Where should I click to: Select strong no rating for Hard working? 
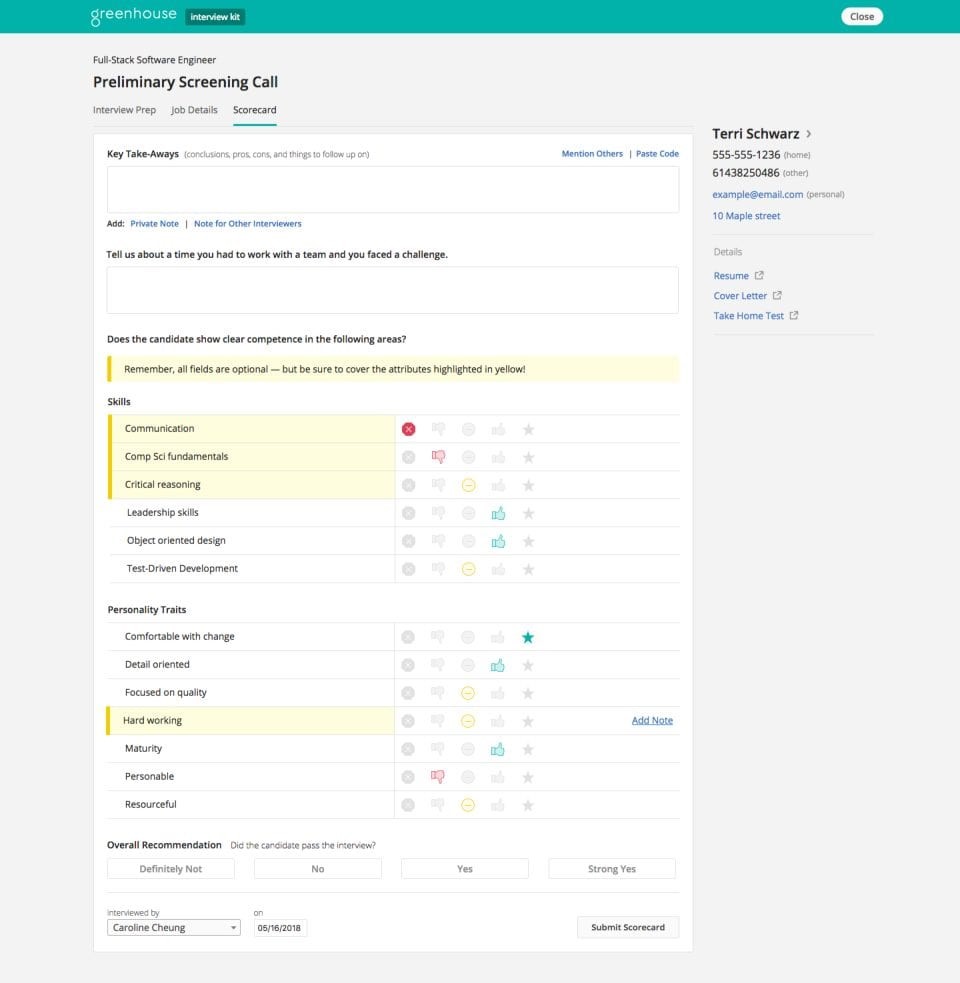(408, 720)
